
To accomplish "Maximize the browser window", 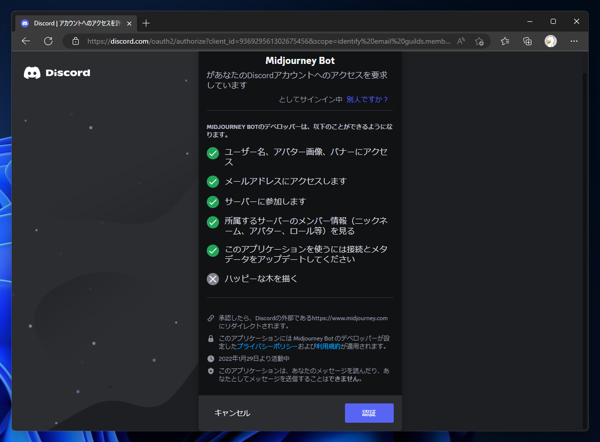I will point(553,21).
